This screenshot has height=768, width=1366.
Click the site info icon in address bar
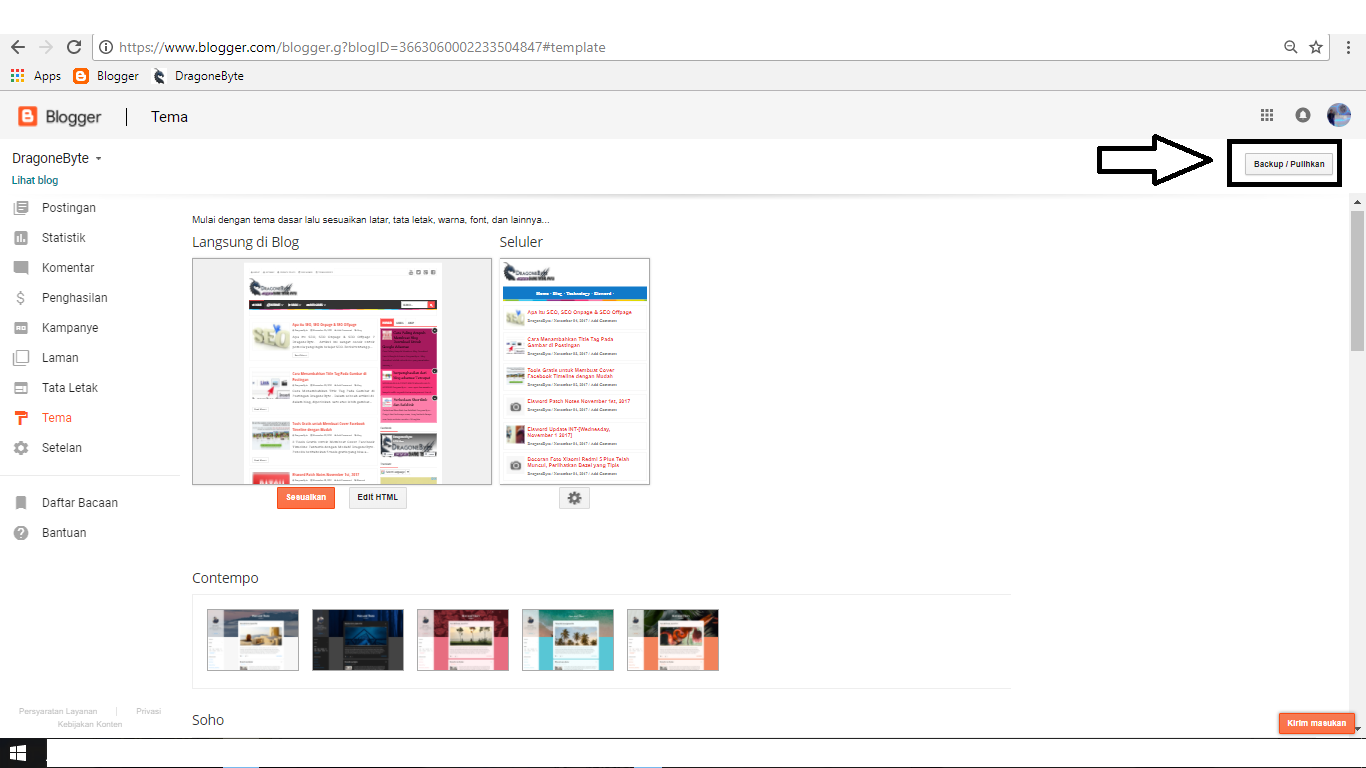(107, 47)
